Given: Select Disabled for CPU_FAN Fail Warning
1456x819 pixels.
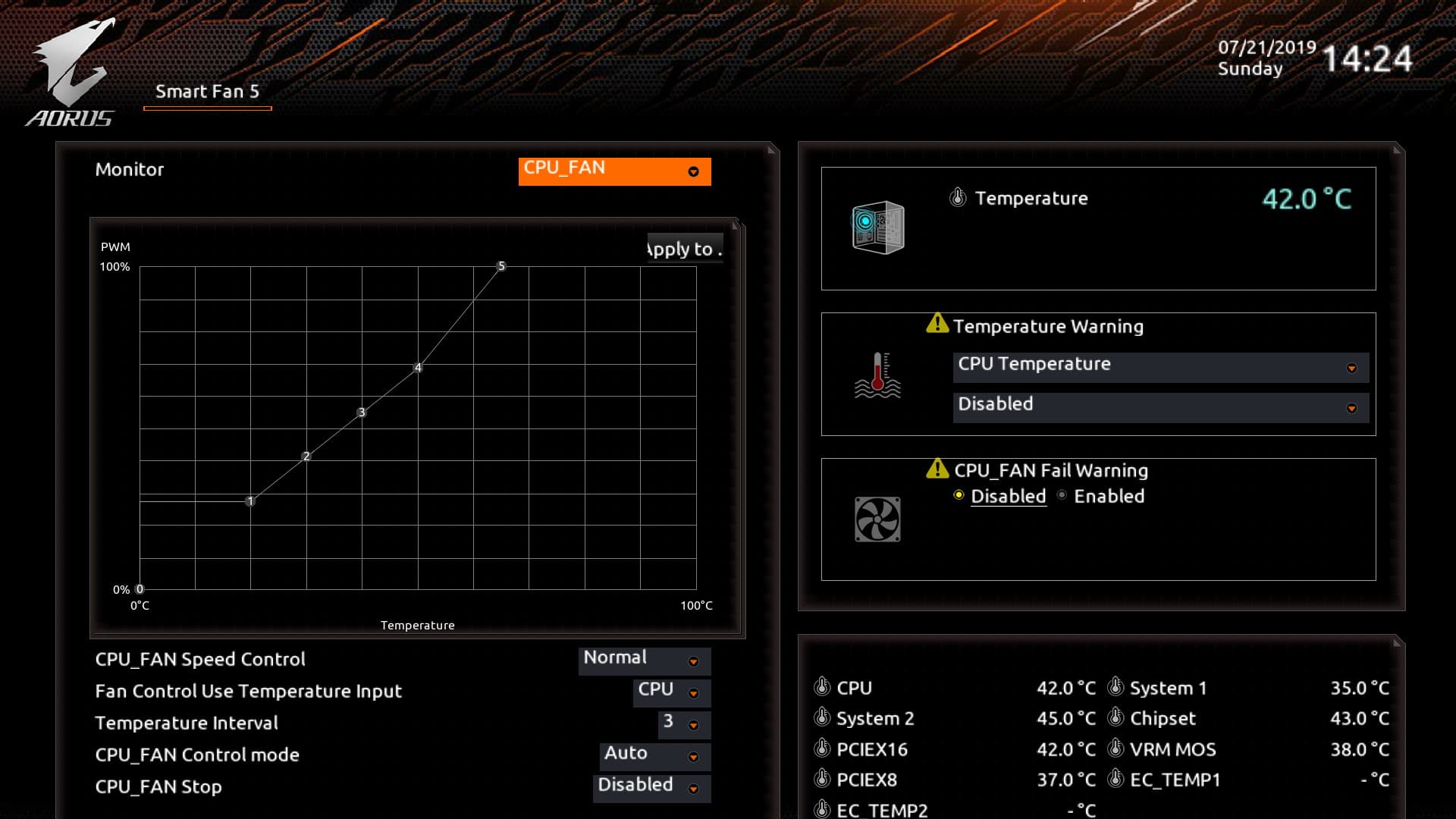Looking at the screenshot, I should pos(959,495).
